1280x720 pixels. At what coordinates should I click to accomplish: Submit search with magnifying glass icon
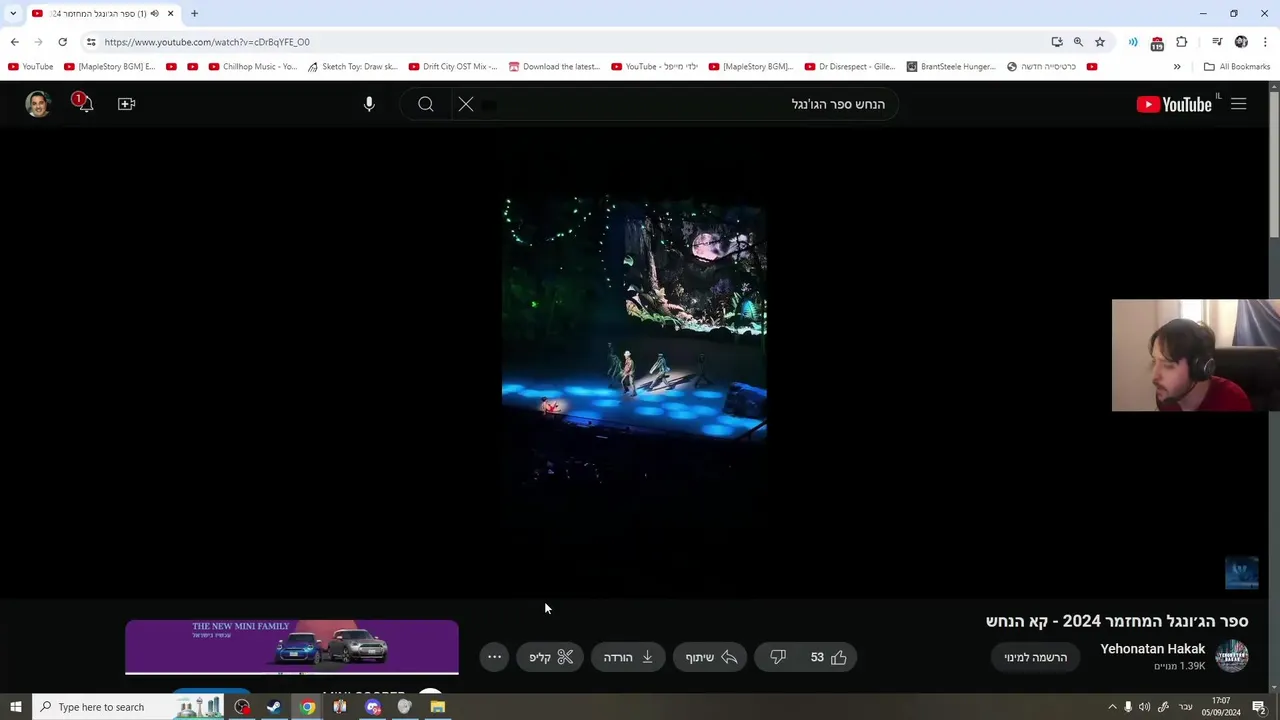(426, 104)
